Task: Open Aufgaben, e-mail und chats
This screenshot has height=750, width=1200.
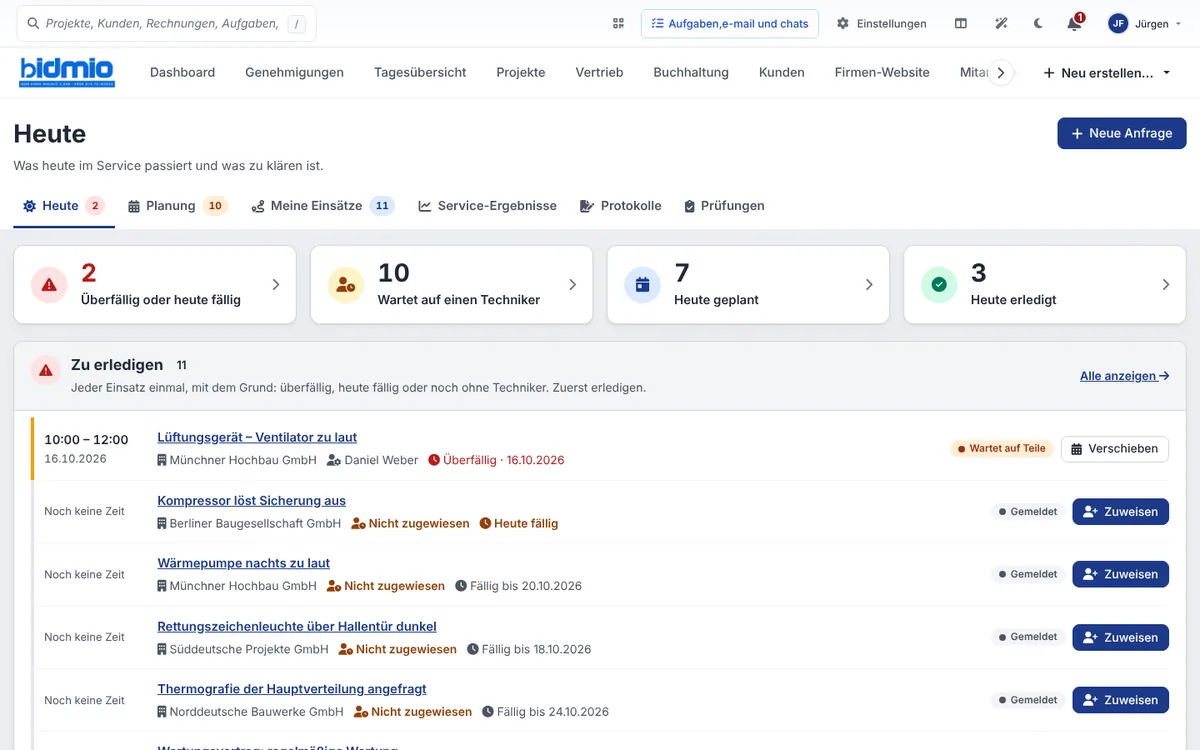Action: pos(730,23)
